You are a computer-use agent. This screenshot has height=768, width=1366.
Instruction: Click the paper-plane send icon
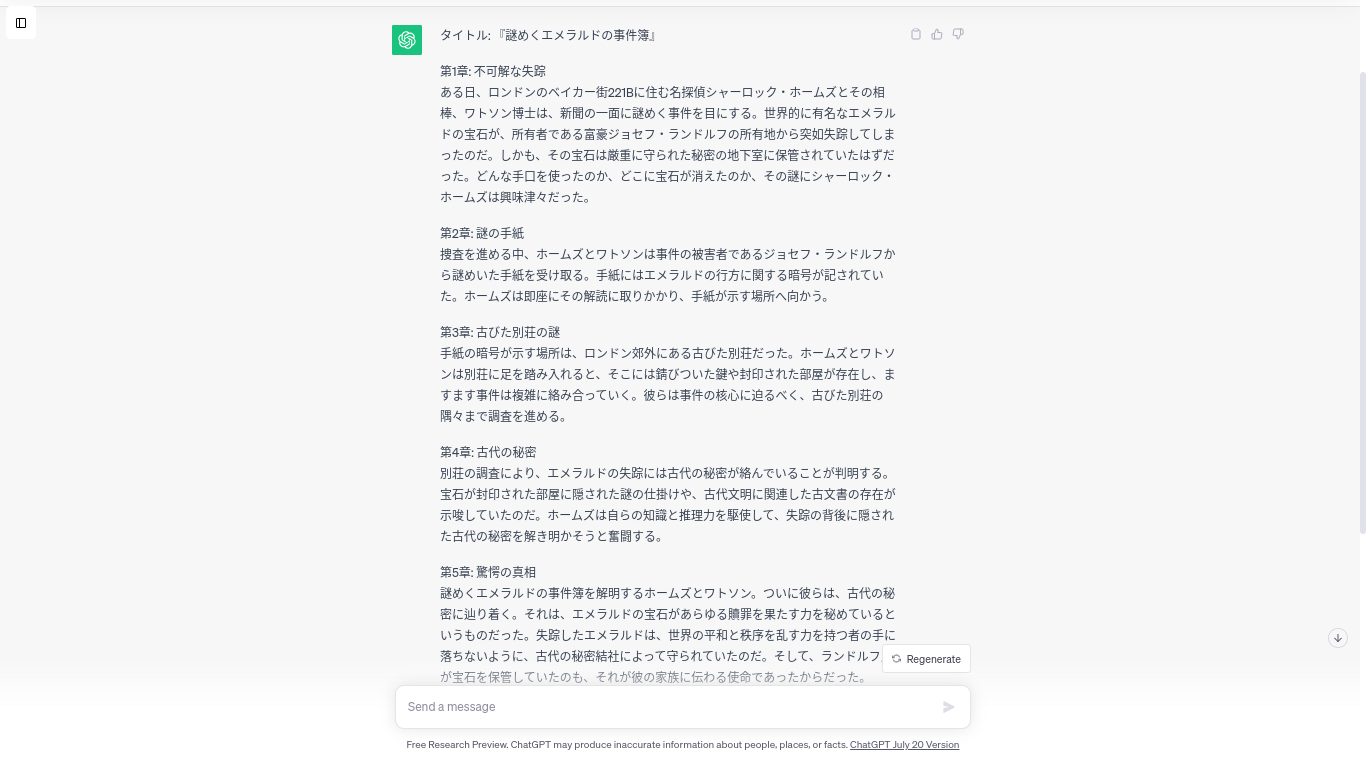coord(949,707)
